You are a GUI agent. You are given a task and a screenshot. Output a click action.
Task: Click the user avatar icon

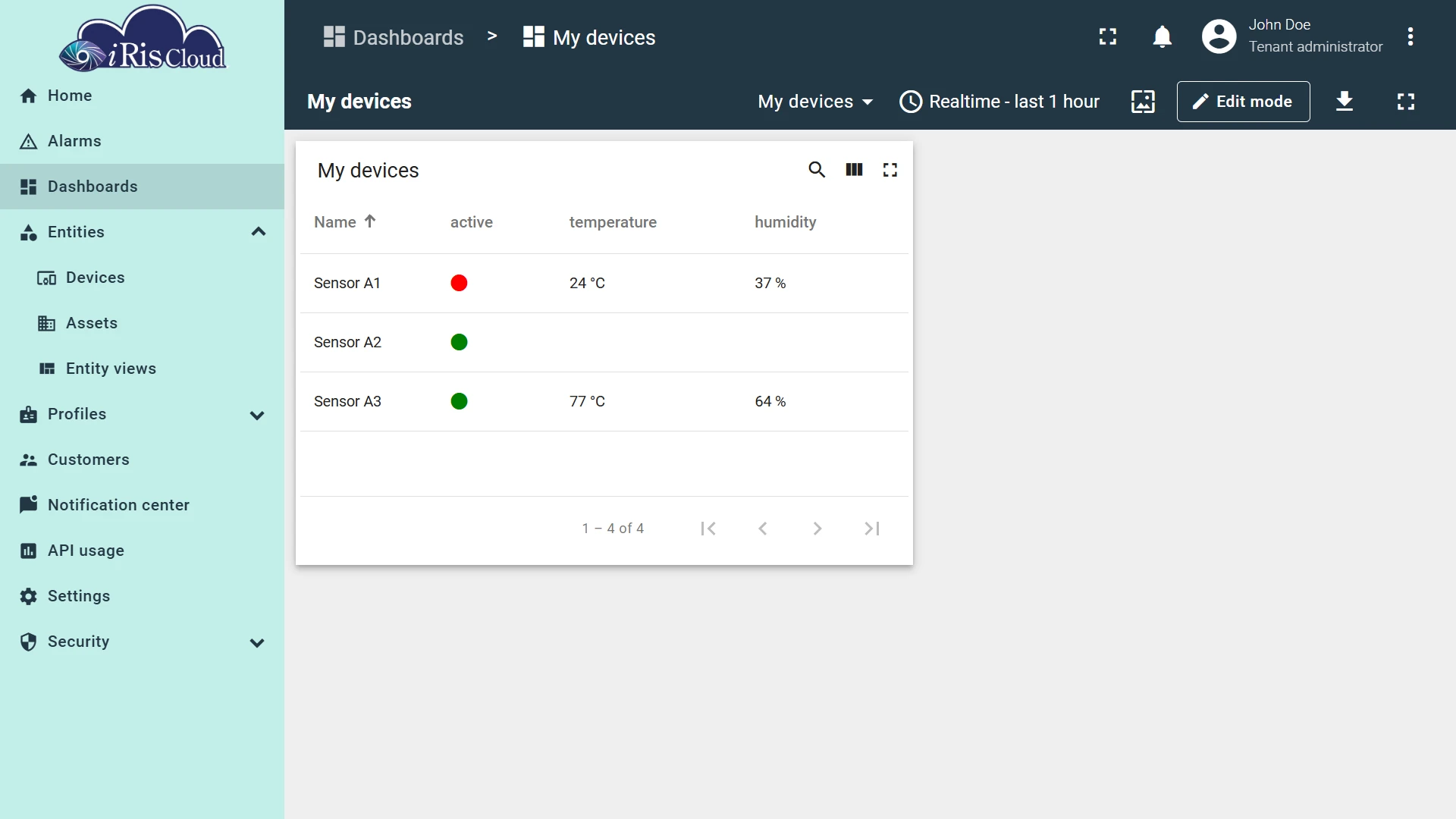pyautogui.click(x=1219, y=36)
